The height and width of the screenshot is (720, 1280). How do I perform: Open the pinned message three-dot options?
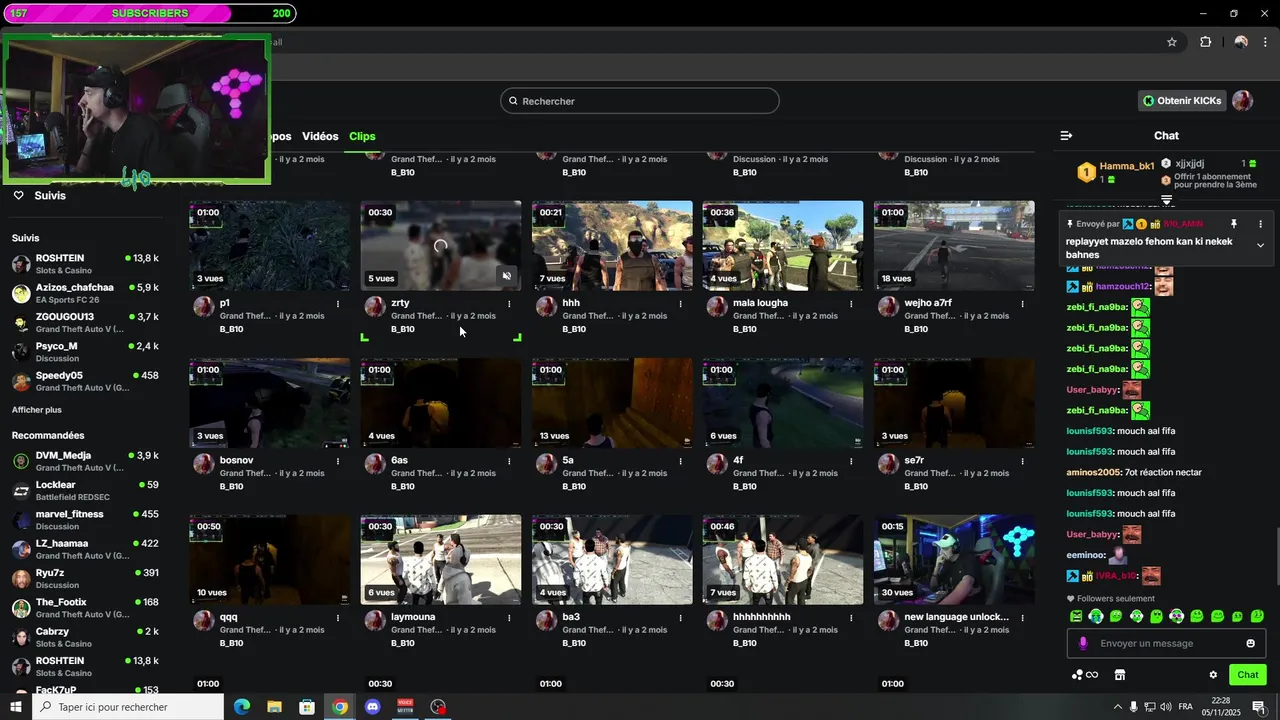[x=1260, y=224]
